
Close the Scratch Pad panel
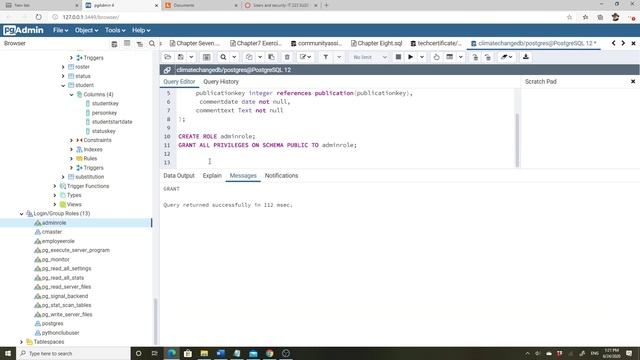pyautogui.click(x=633, y=82)
